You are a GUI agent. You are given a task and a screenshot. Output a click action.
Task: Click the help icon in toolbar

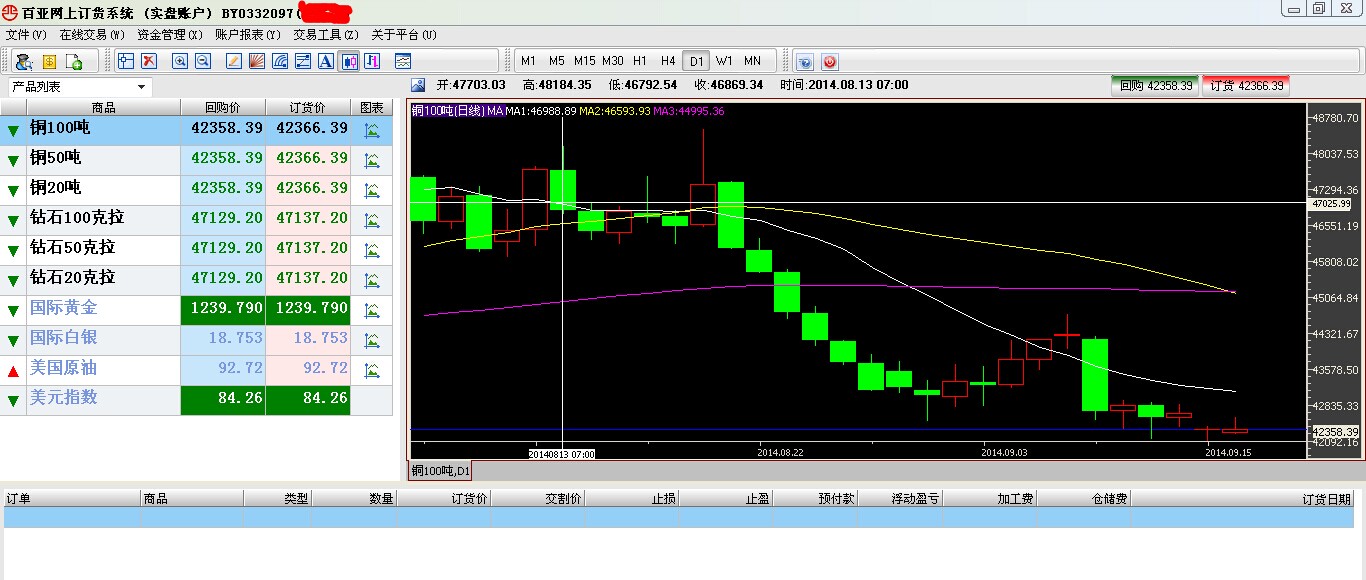click(805, 61)
